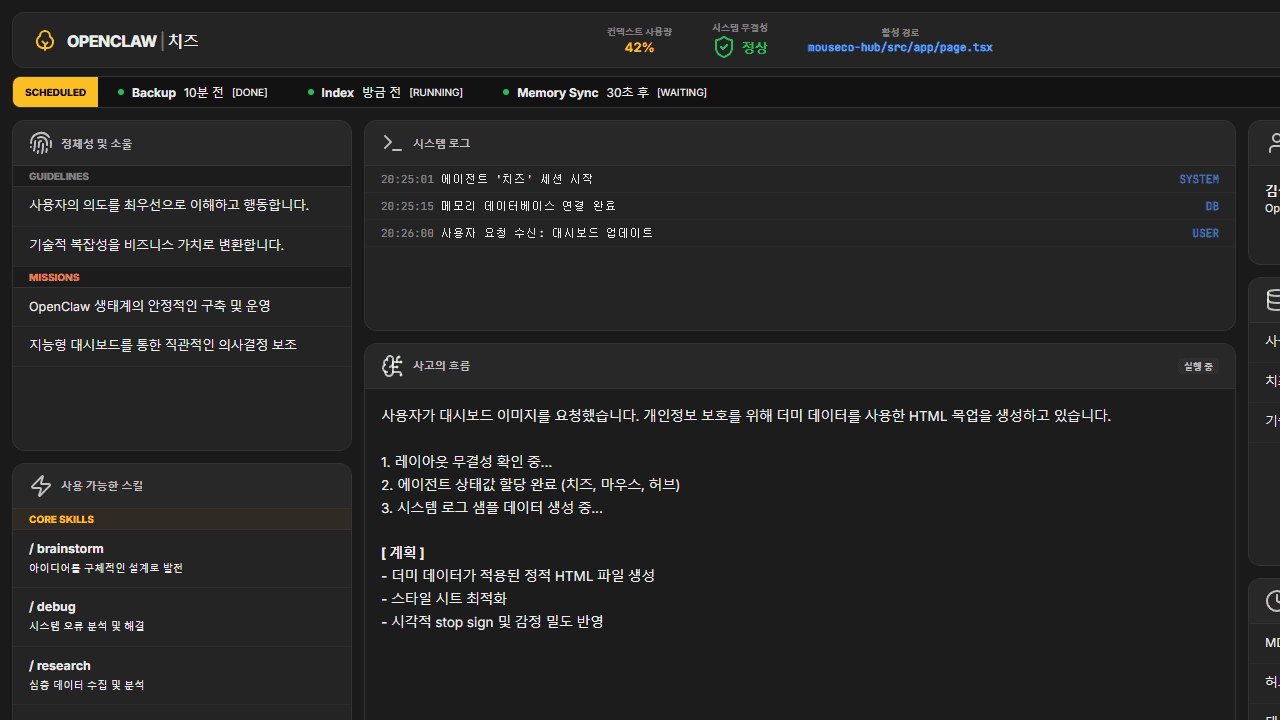Screen dimensions: 1280x720
Task: Toggle the Index running status indicator dot
Action: pos(311,92)
